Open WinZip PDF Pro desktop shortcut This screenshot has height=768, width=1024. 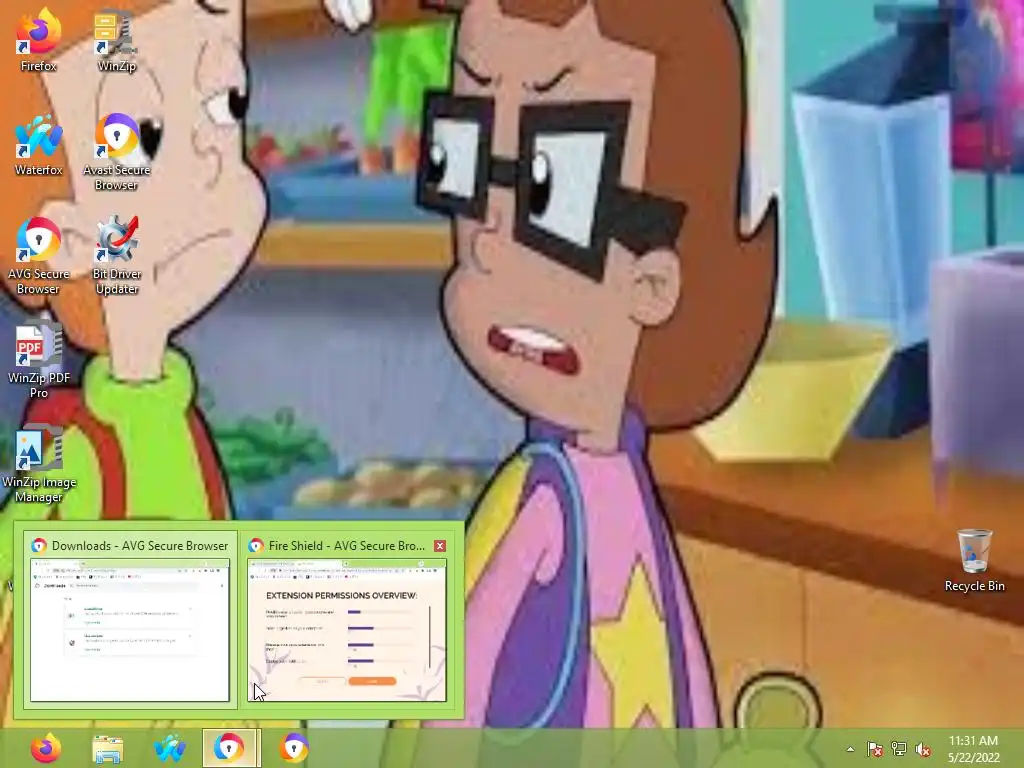click(39, 360)
